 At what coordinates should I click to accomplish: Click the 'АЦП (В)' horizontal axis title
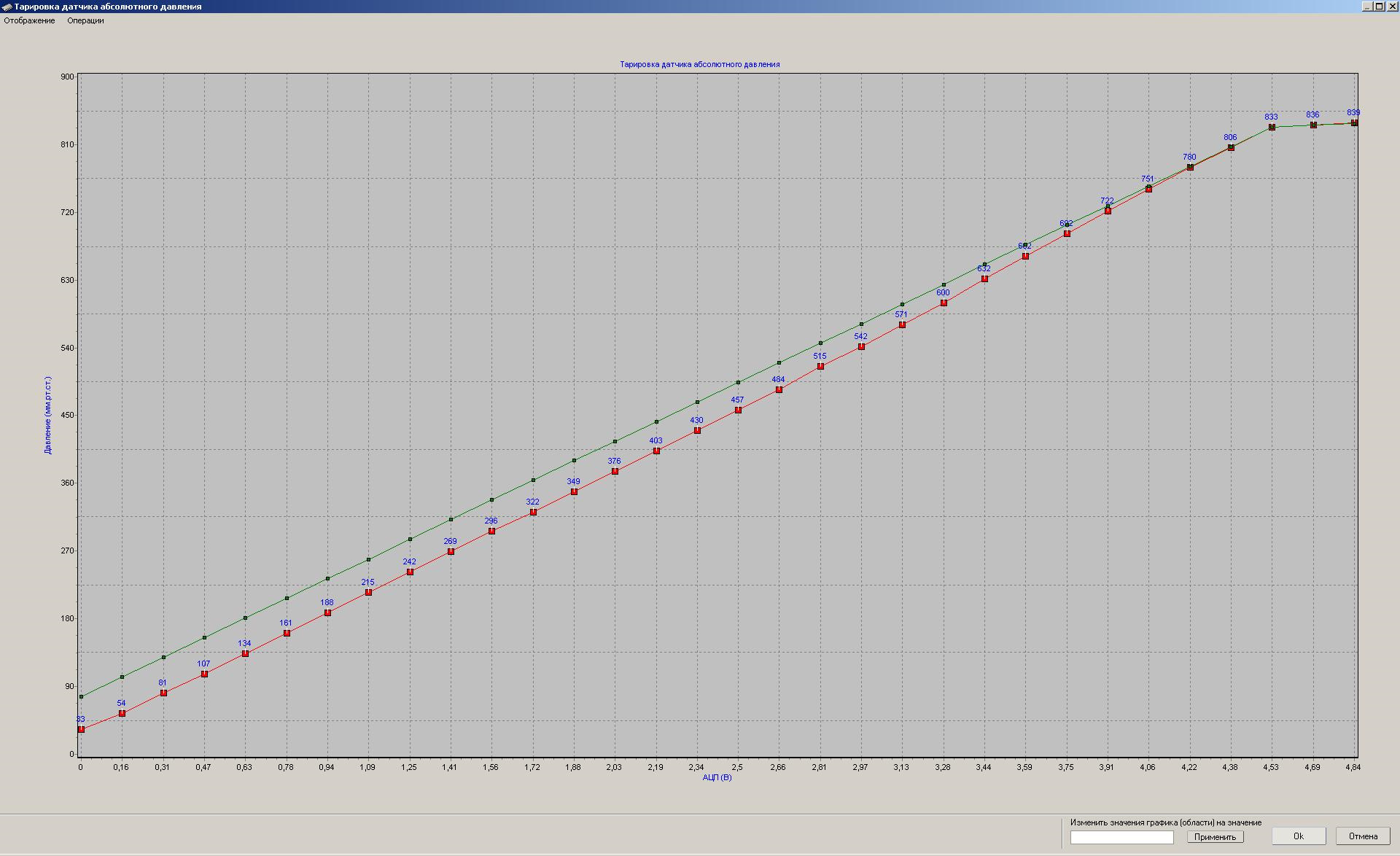717,777
